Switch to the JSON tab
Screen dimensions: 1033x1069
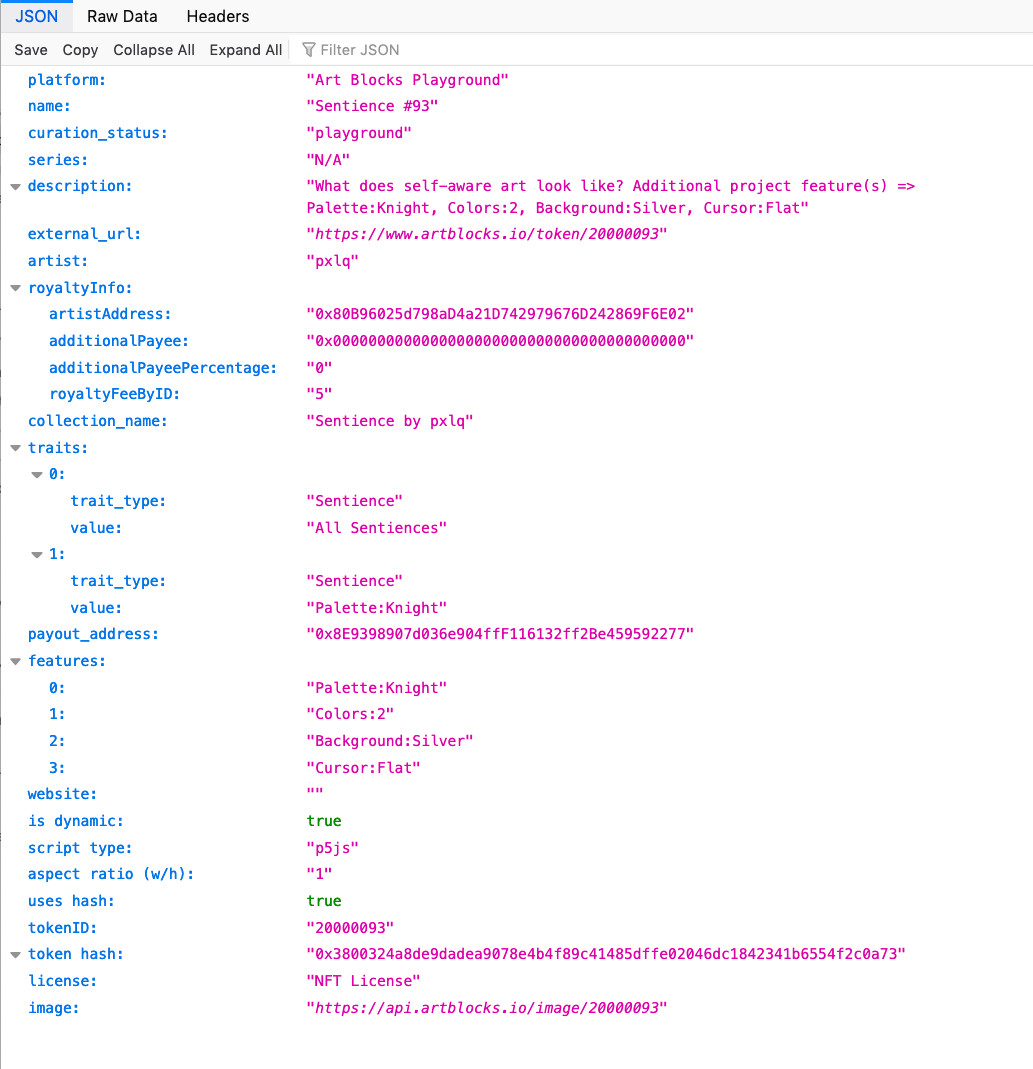37,16
